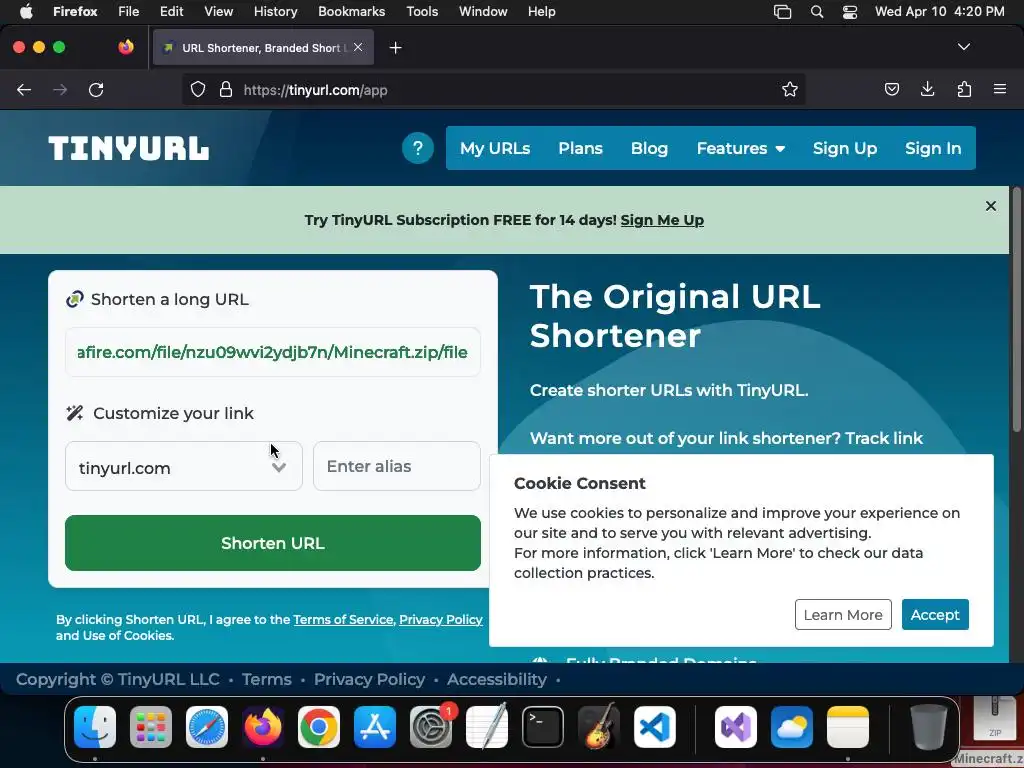This screenshot has width=1024, height=768.
Task: Open Visual Studio Code from the dock
Action: point(654,727)
